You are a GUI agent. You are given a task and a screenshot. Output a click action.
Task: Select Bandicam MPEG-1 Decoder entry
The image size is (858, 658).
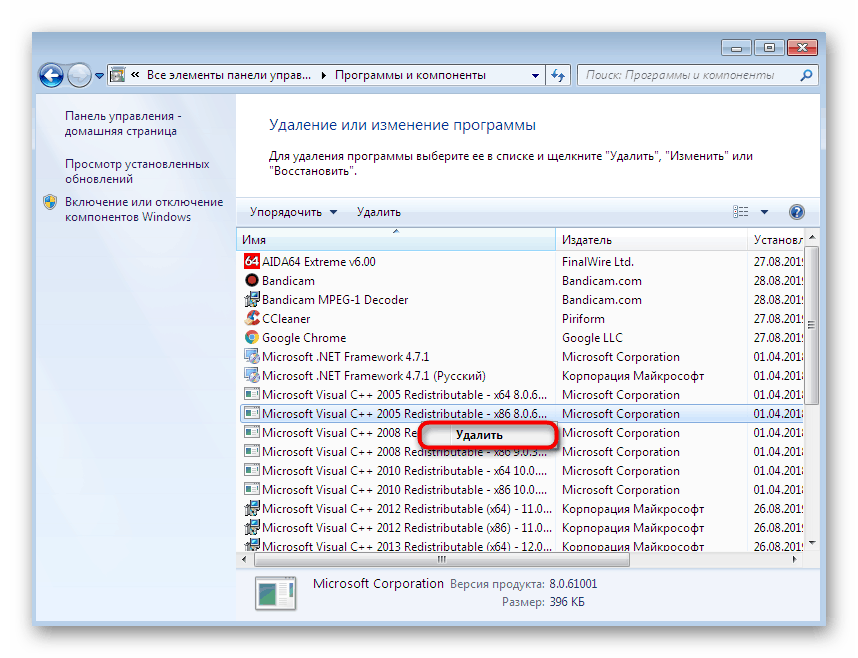[335, 299]
